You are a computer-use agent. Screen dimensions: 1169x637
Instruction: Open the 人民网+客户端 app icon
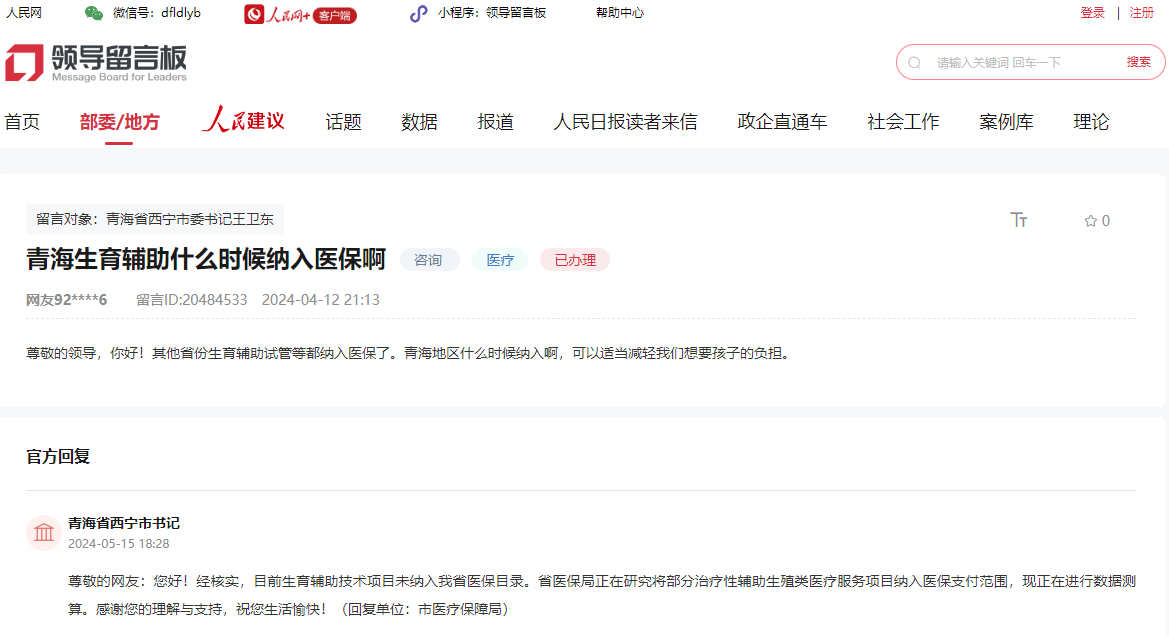(253, 15)
